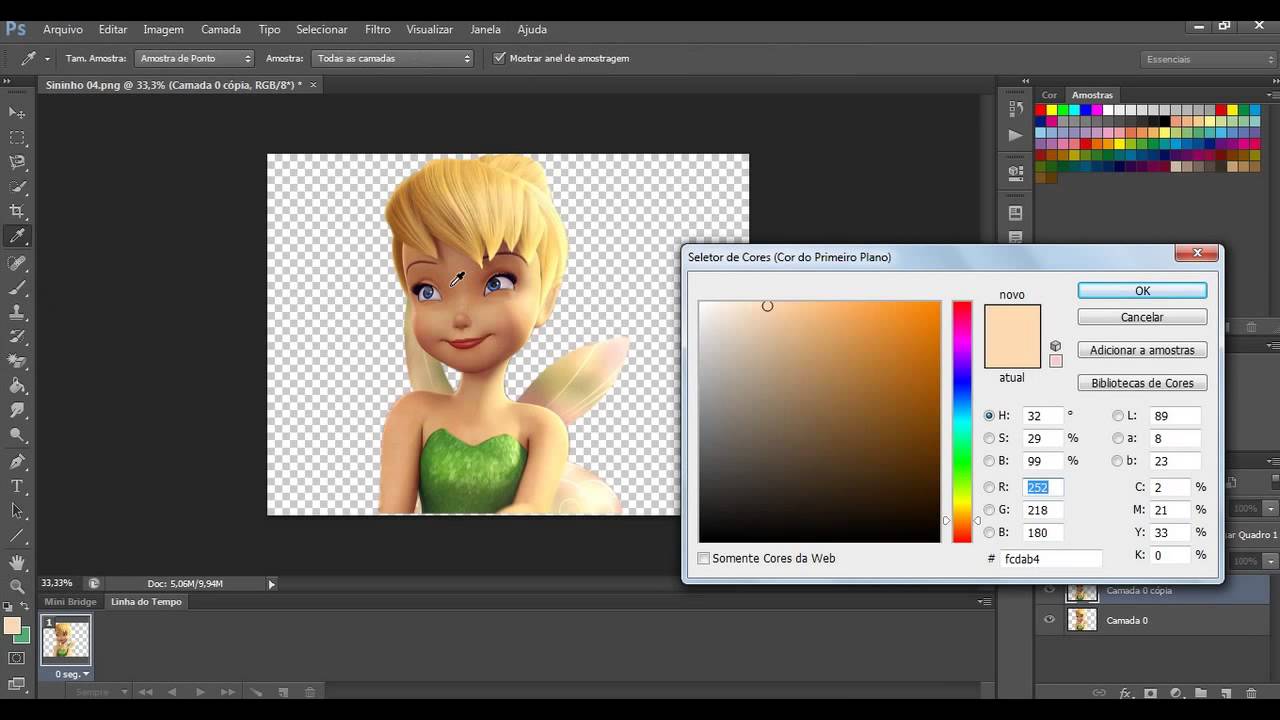Open the History panel icon

(x=1016, y=109)
